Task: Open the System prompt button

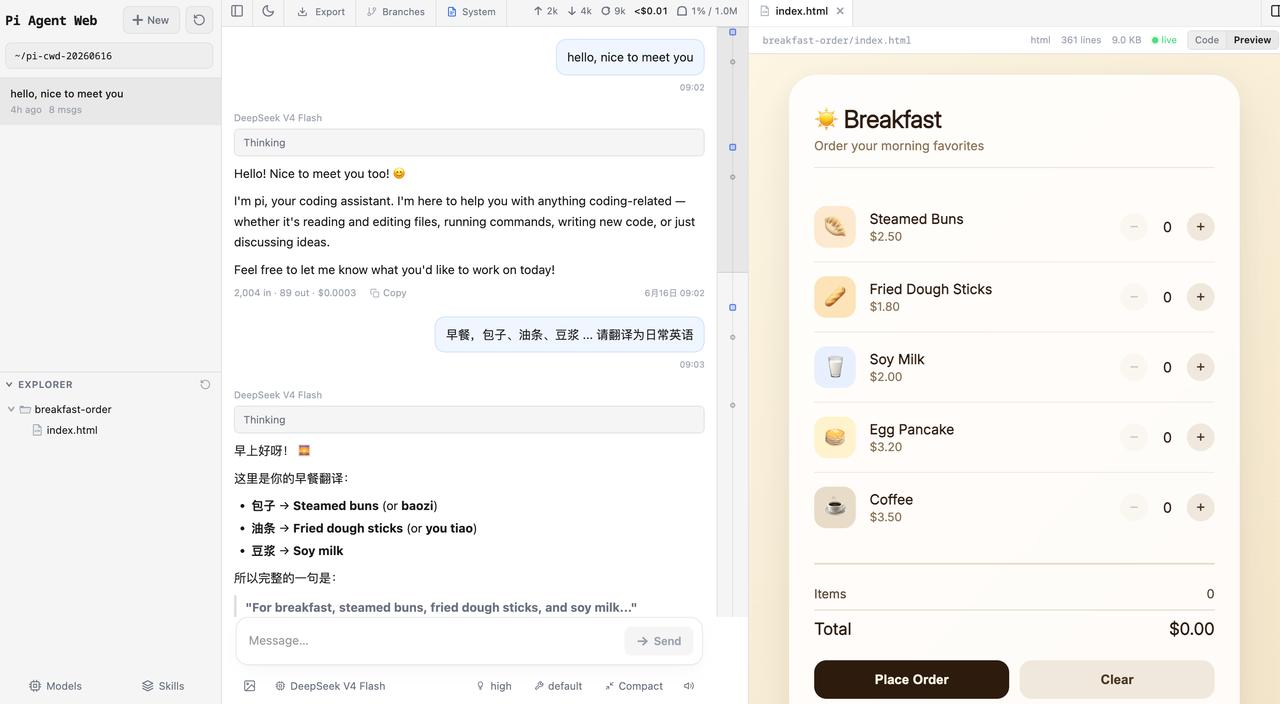Action: point(471,11)
